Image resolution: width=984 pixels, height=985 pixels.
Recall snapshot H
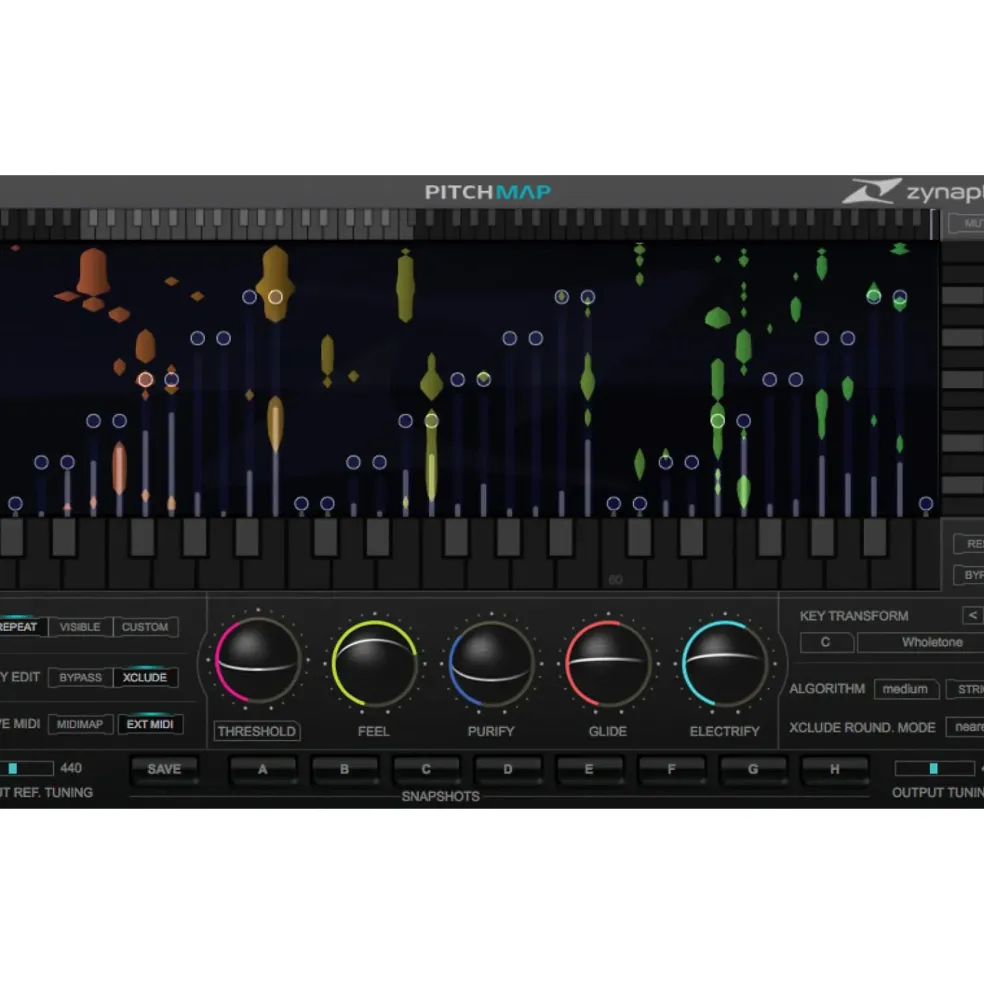(x=834, y=770)
